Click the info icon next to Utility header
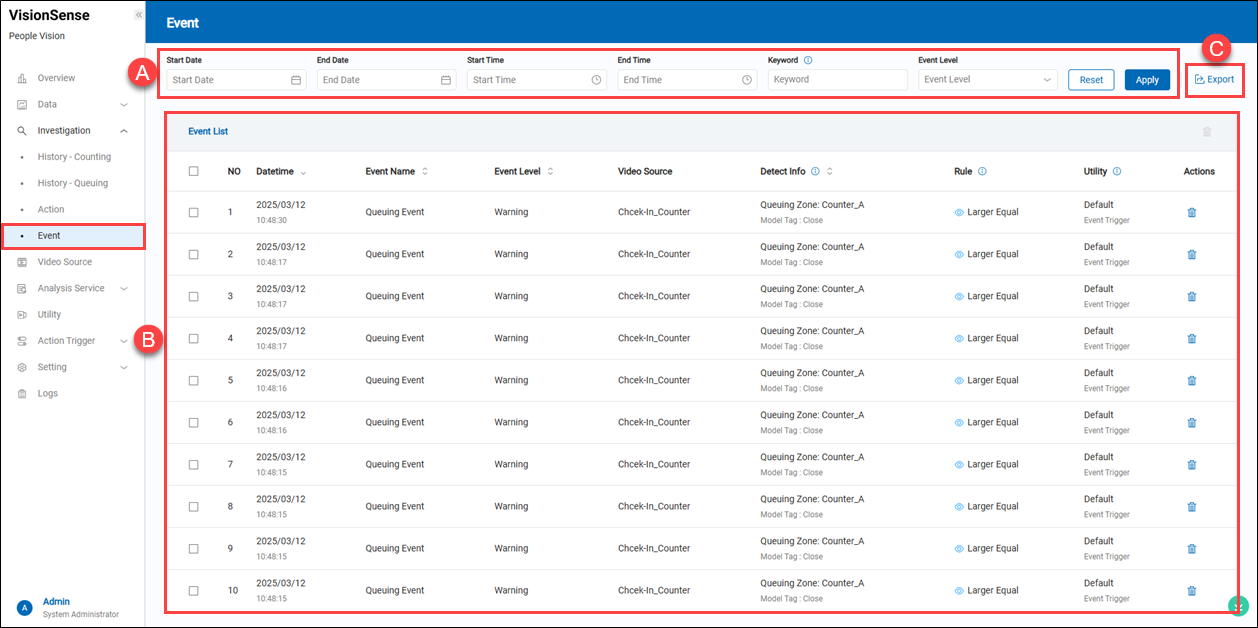1258x628 pixels. [1117, 171]
